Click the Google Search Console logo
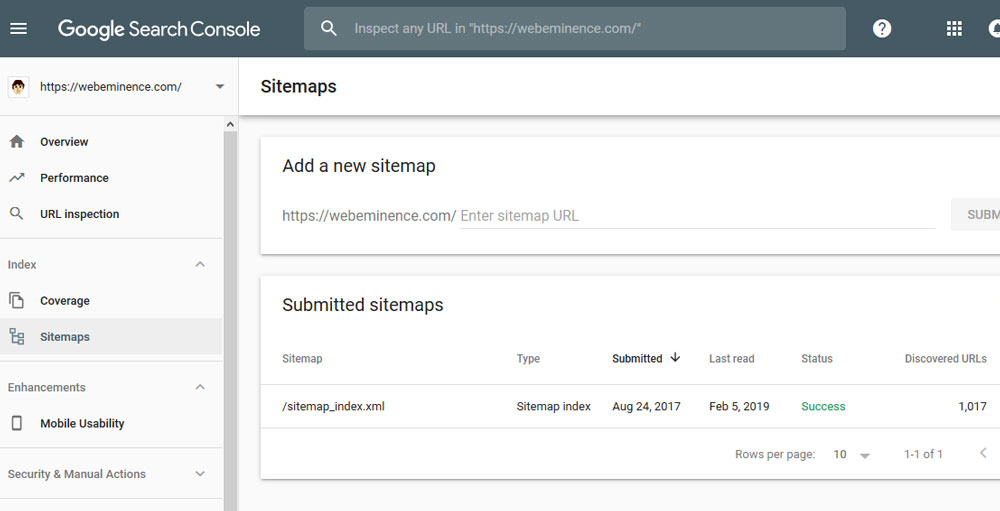The image size is (1000, 511). point(159,29)
